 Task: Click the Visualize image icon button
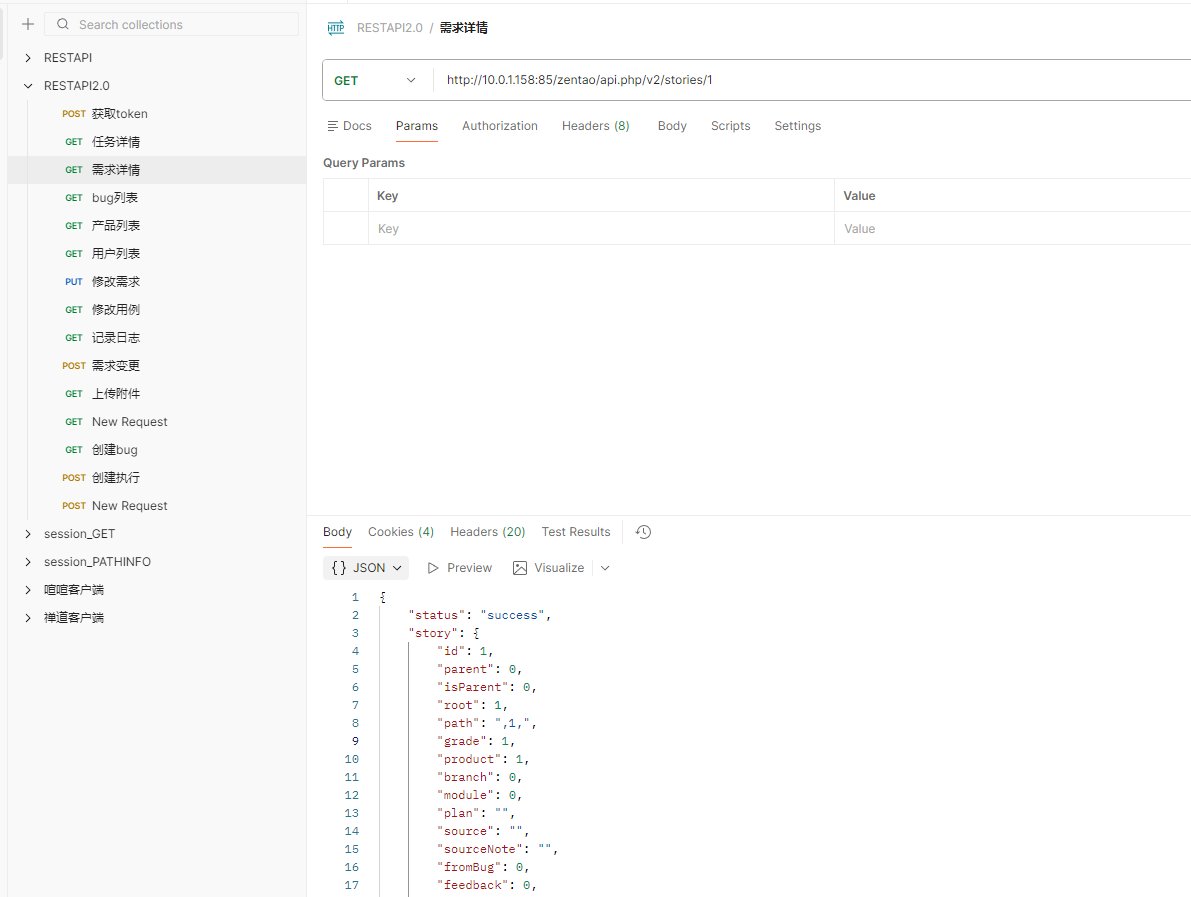point(520,568)
